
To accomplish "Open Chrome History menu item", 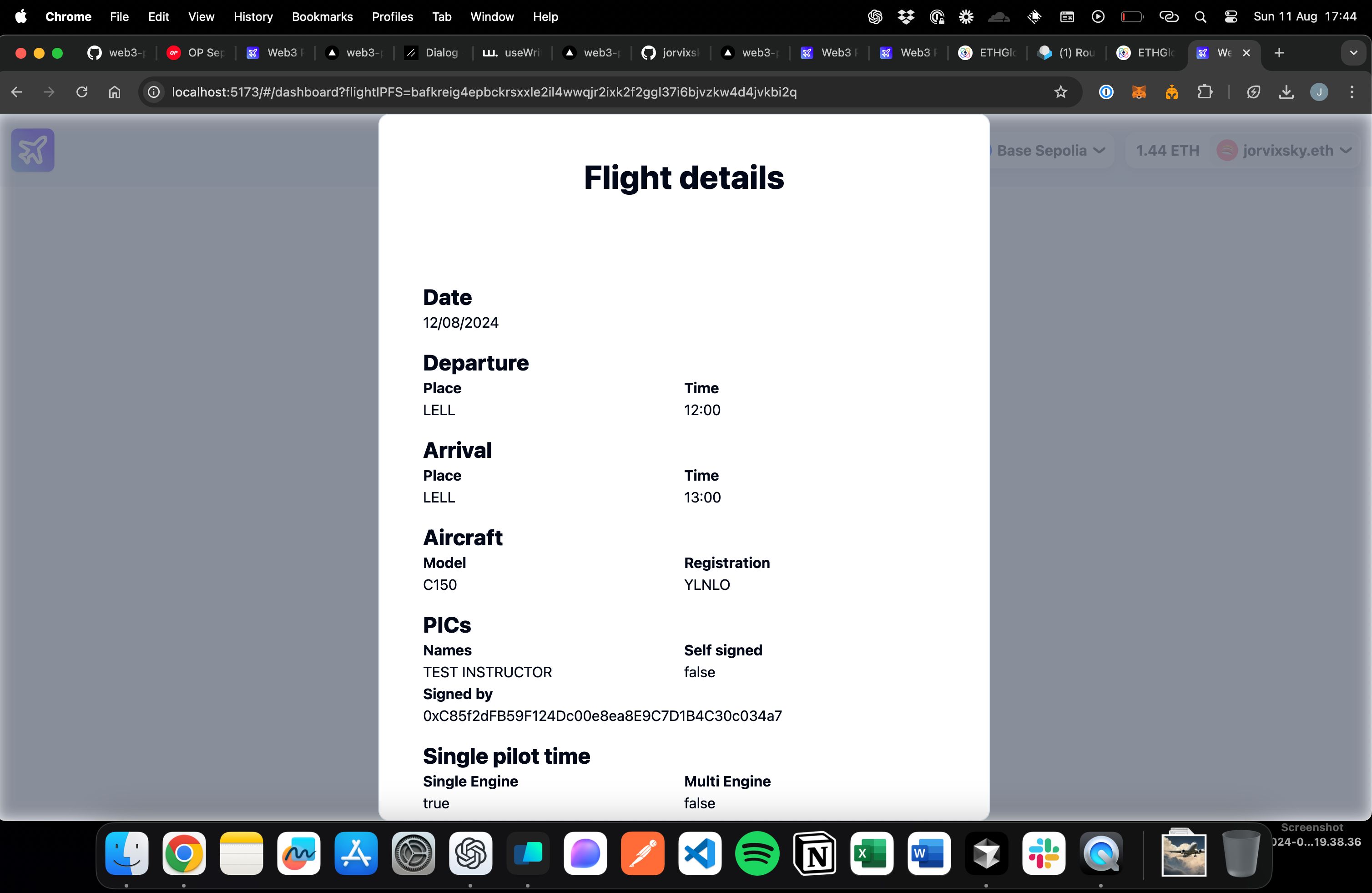I will (x=253, y=16).
